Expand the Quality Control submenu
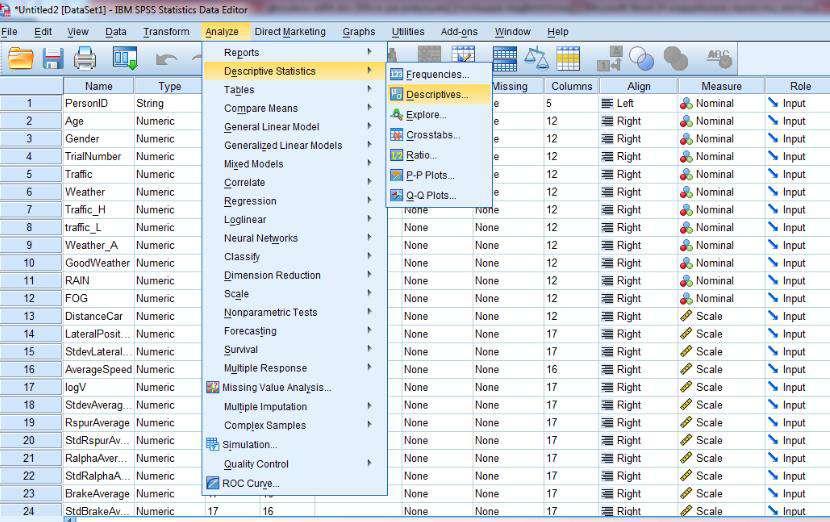 (x=294, y=464)
